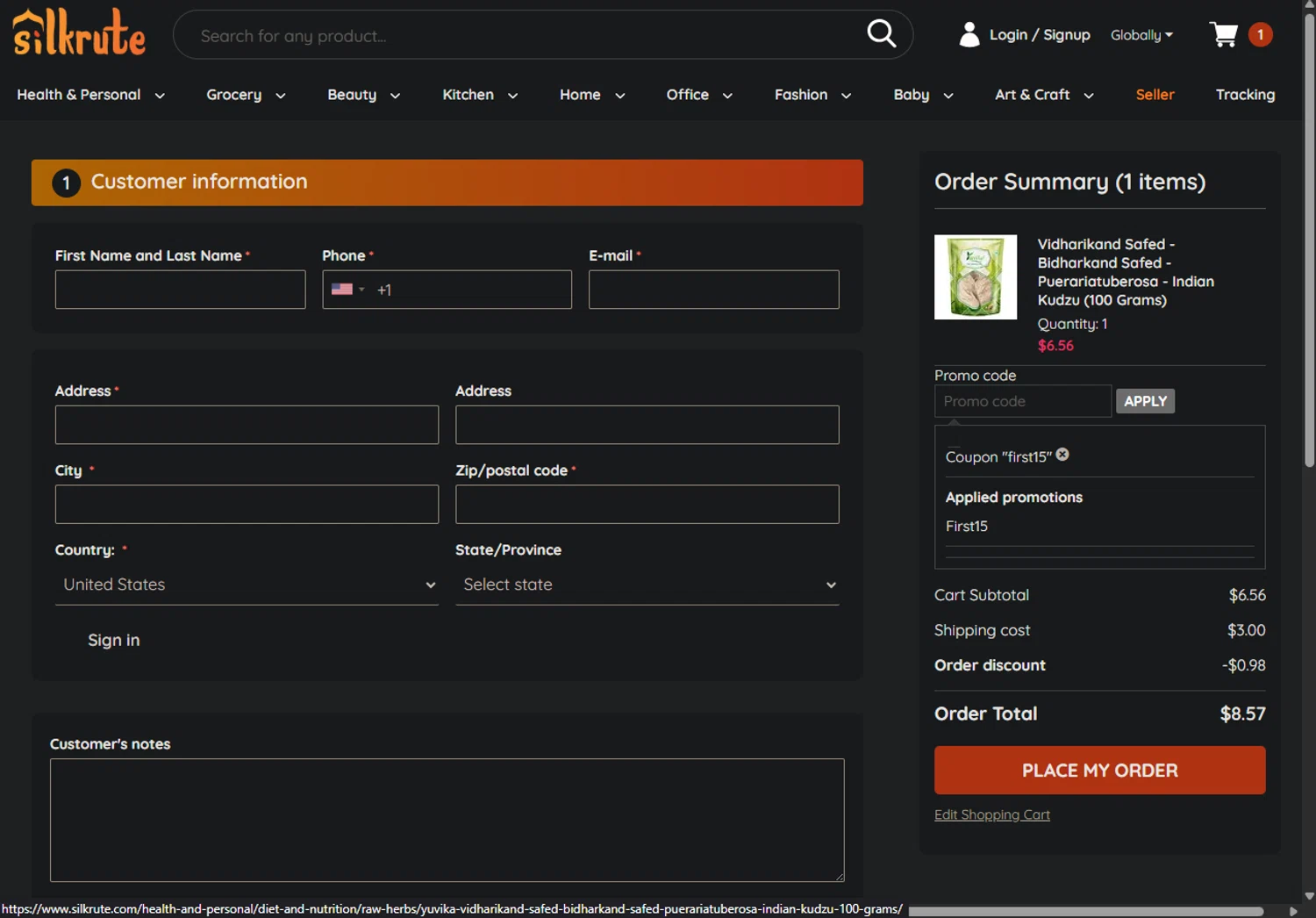Click the City field
Screen dimensions: 1316x918
tap(247, 505)
